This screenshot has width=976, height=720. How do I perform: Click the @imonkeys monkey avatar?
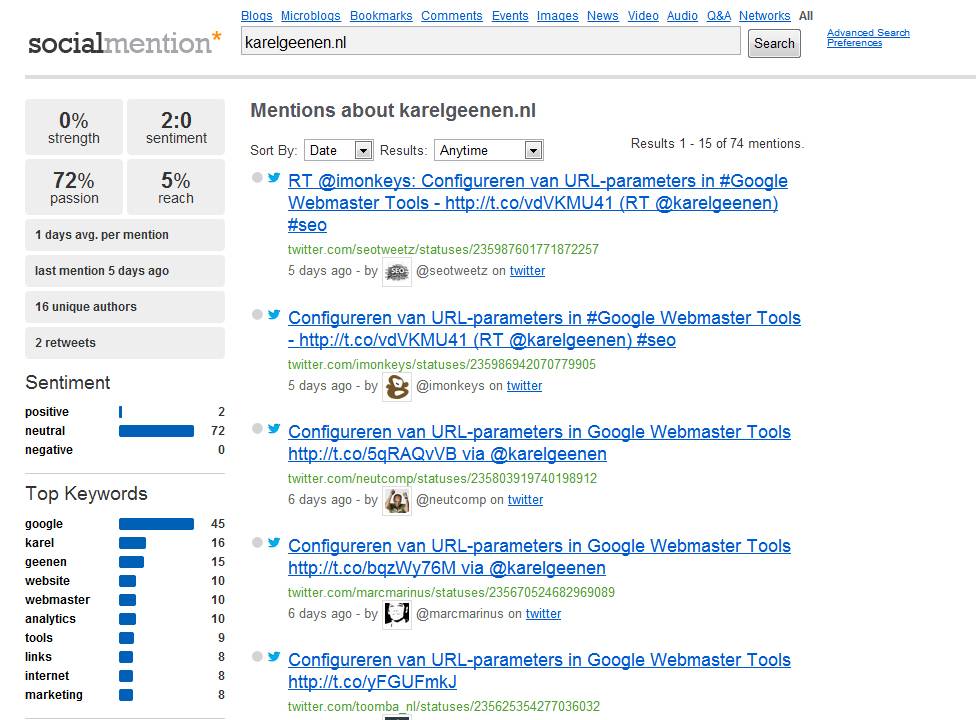[x=397, y=386]
